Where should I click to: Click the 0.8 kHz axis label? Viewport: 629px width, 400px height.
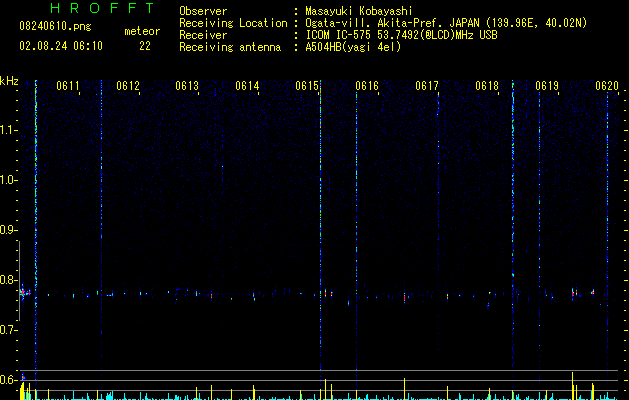click(x=9, y=280)
